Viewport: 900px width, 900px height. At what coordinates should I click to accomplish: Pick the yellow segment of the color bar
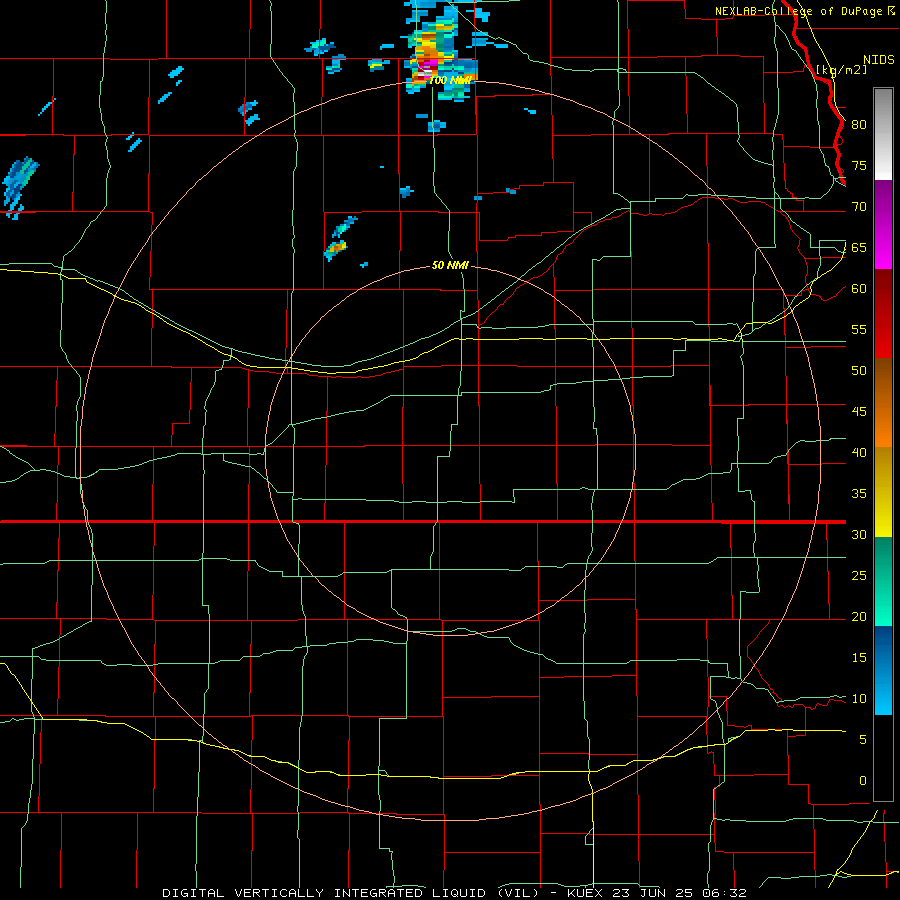pos(883,492)
